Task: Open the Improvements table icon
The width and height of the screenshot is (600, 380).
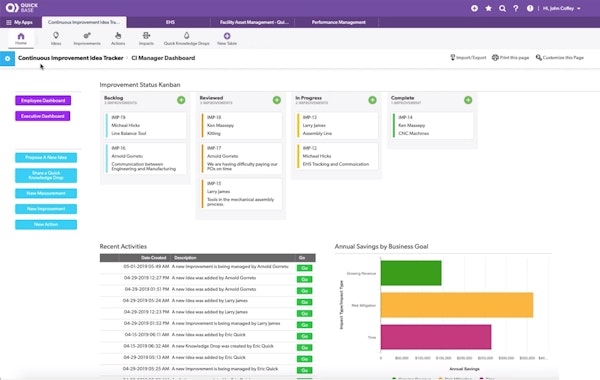Action: [87, 38]
